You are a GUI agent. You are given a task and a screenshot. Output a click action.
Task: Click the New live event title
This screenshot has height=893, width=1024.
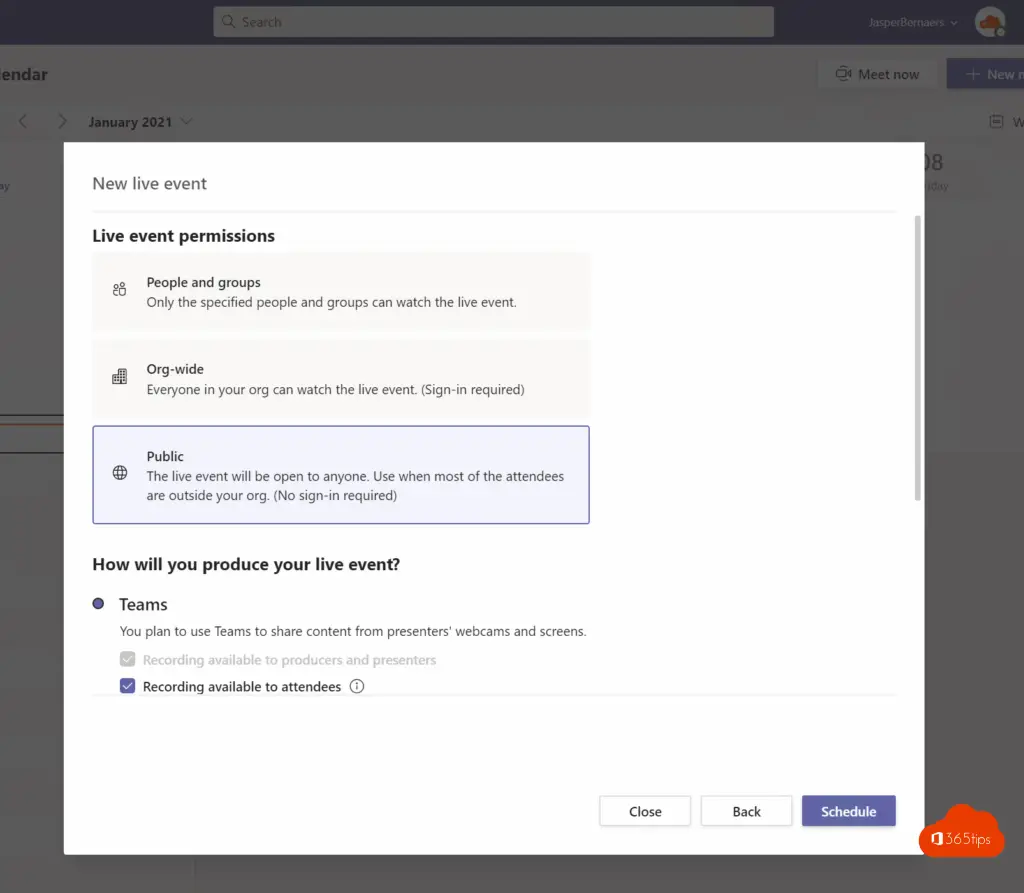coord(150,184)
